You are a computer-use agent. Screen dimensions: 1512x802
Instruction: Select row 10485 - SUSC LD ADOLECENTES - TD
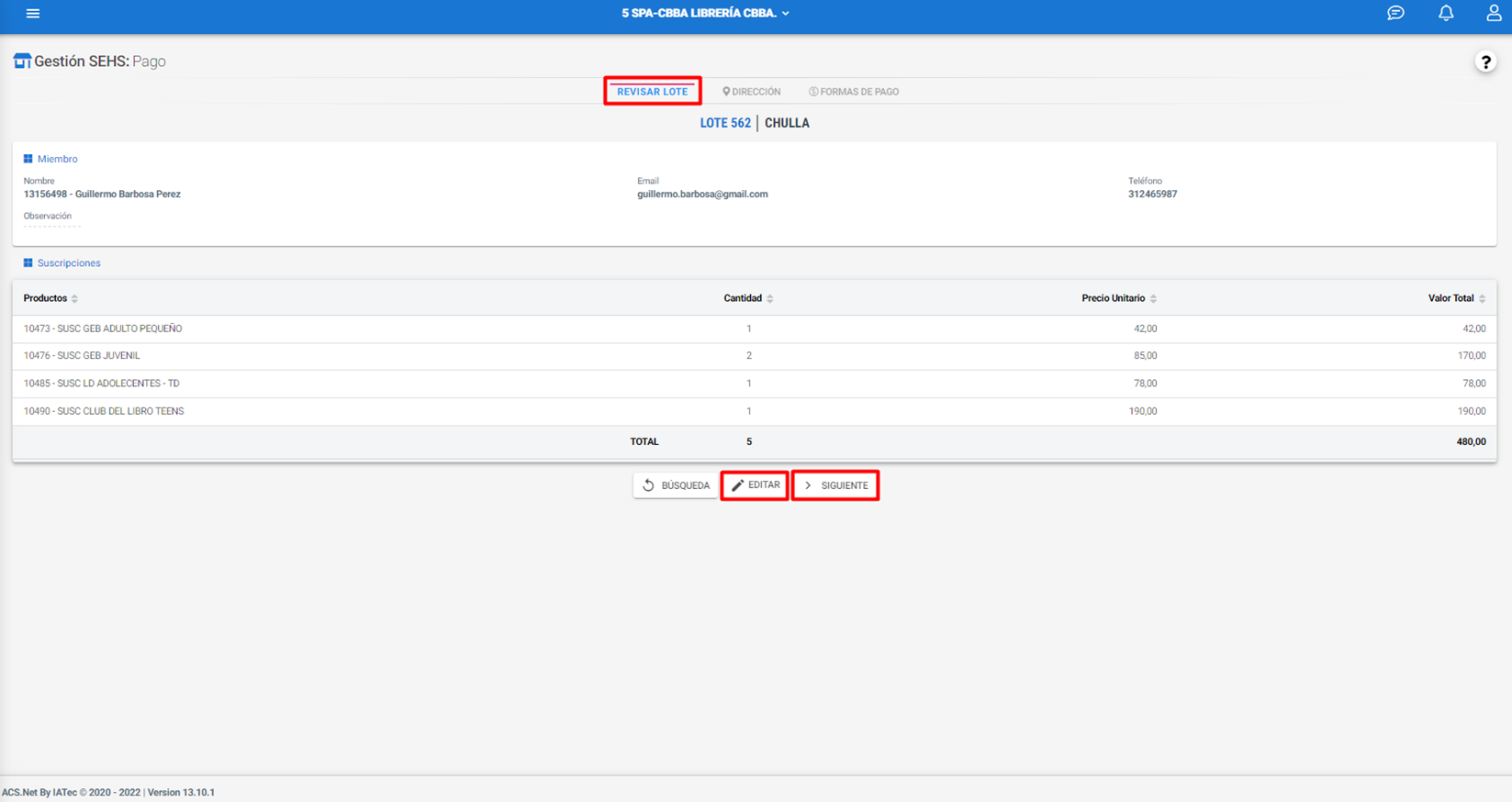tap(755, 384)
